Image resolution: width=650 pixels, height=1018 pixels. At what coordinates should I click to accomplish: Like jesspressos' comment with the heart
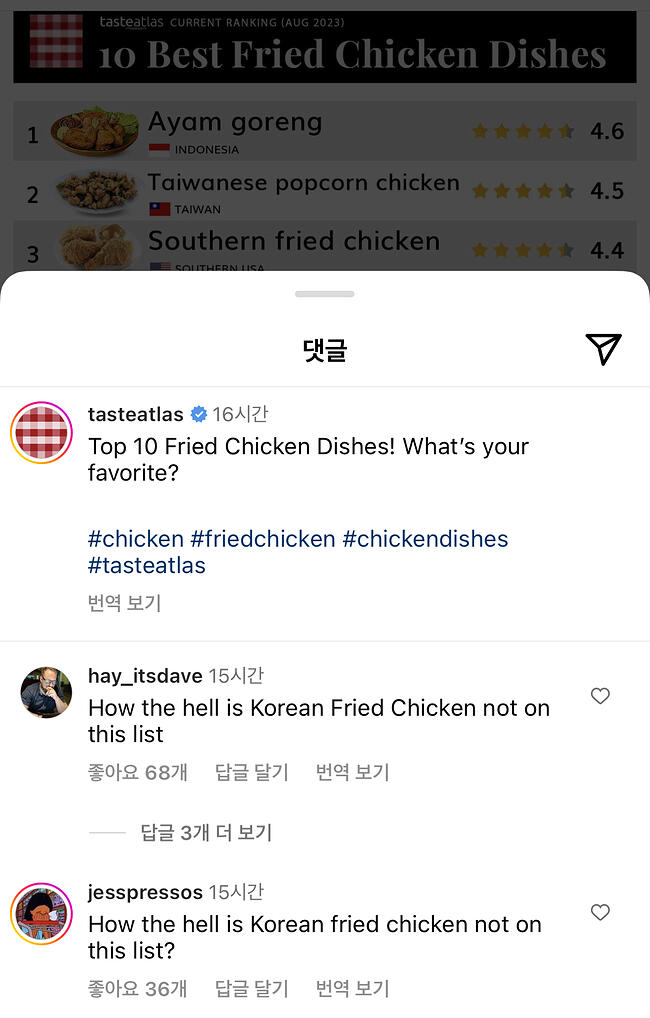pyautogui.click(x=600, y=912)
